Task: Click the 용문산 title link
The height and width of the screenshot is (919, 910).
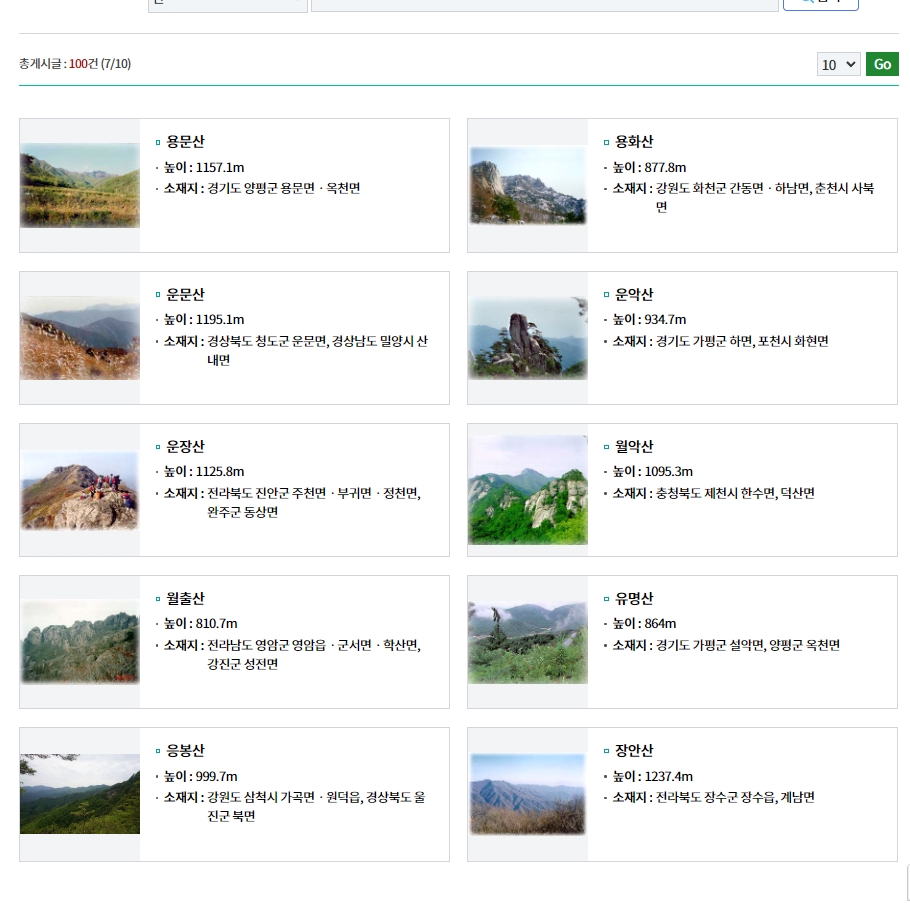Action: pyautogui.click(x=185, y=142)
